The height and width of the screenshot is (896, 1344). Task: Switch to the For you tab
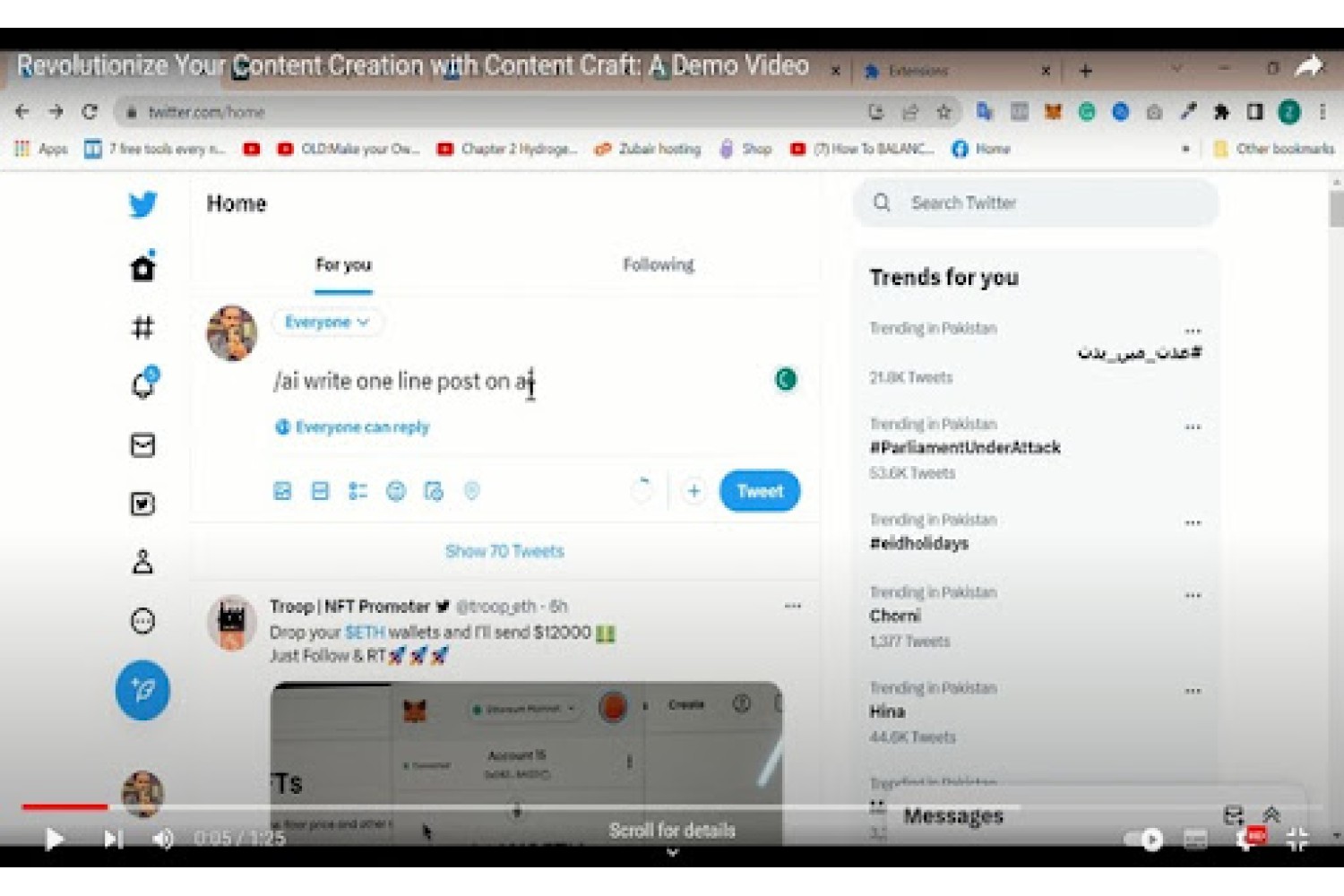click(x=343, y=265)
